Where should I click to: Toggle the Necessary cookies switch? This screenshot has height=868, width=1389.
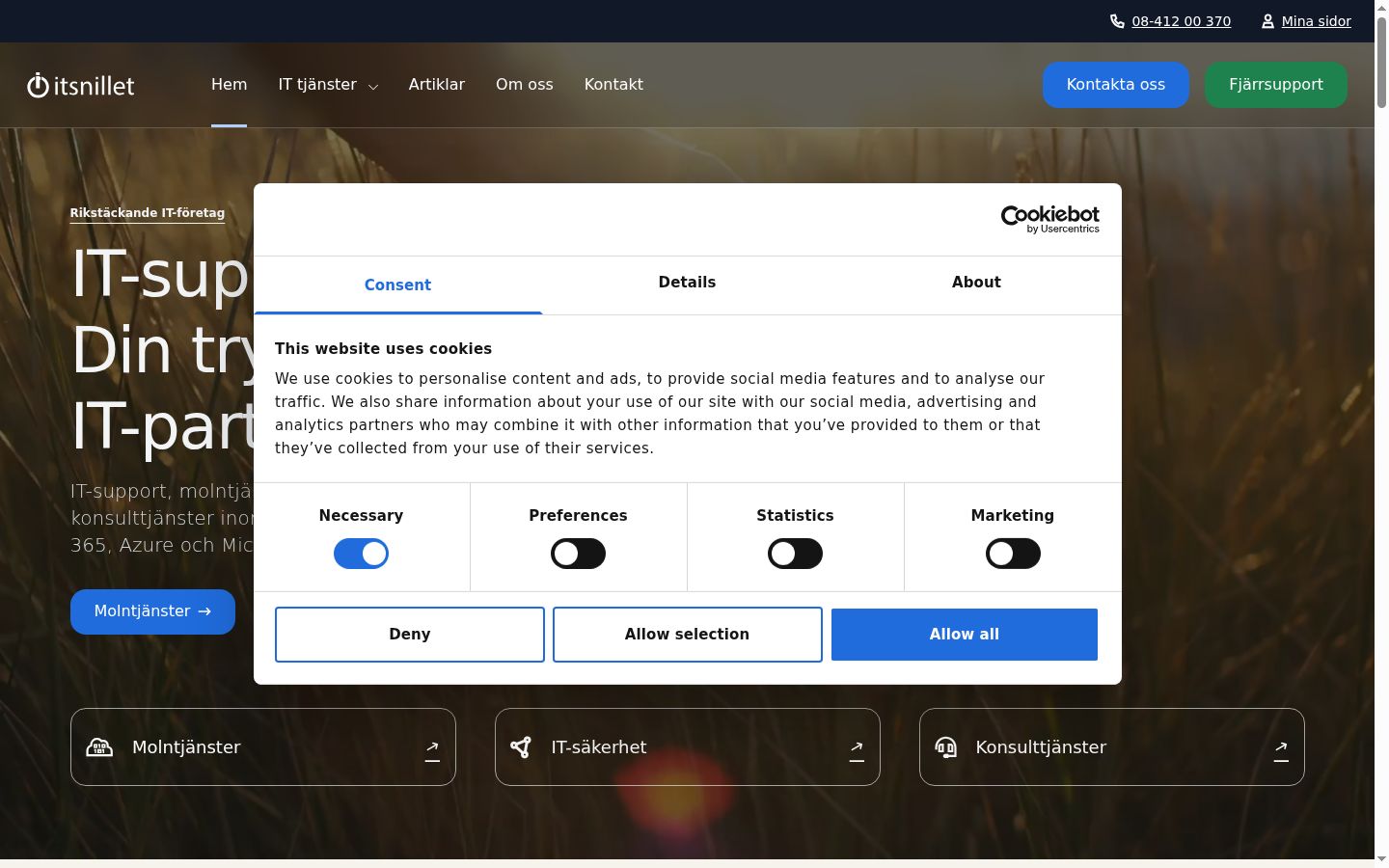tap(361, 554)
